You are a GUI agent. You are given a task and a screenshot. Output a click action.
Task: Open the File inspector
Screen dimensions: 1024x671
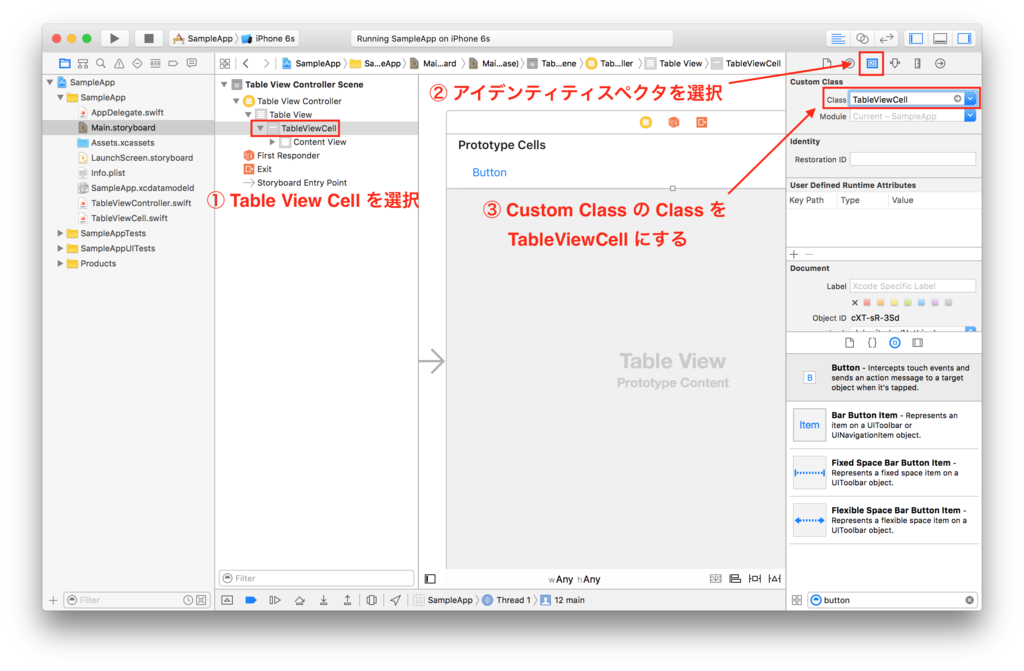[x=827, y=63]
